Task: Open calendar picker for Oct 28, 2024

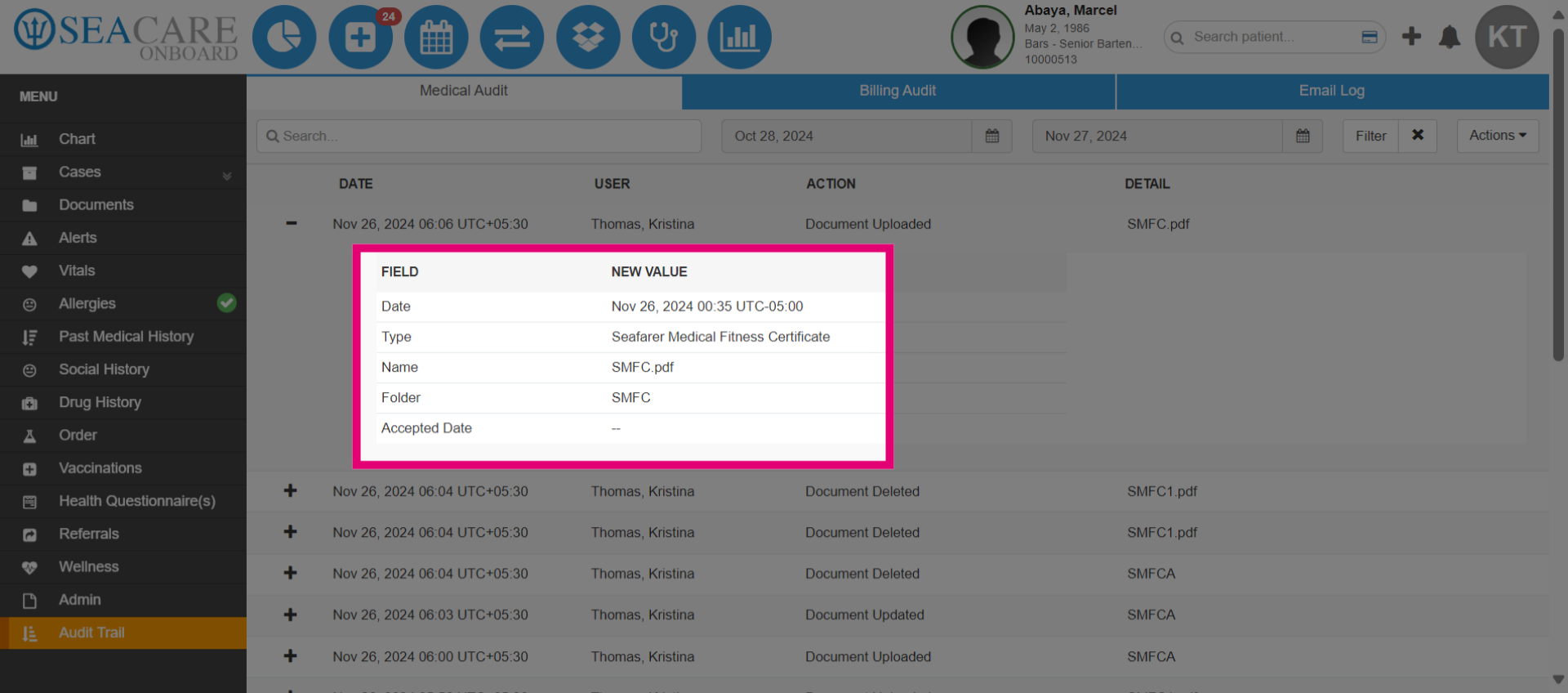Action: click(992, 136)
